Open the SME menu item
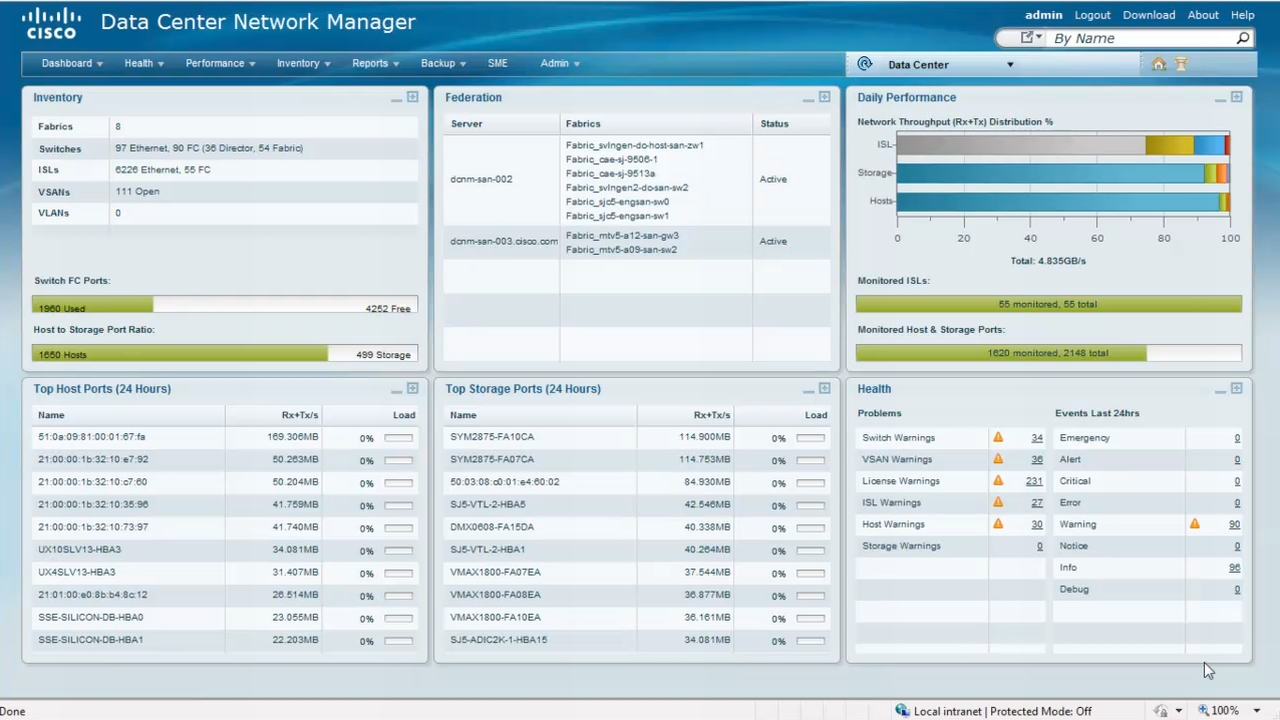 [497, 63]
